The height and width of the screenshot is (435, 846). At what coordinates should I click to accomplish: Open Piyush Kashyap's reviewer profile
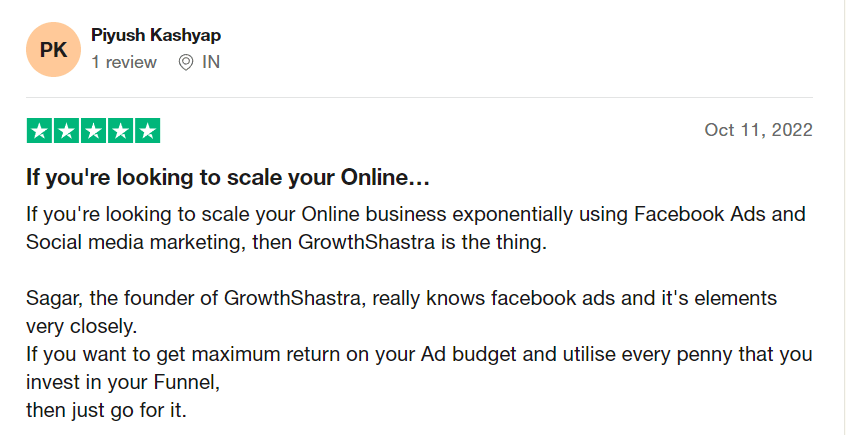click(x=156, y=36)
